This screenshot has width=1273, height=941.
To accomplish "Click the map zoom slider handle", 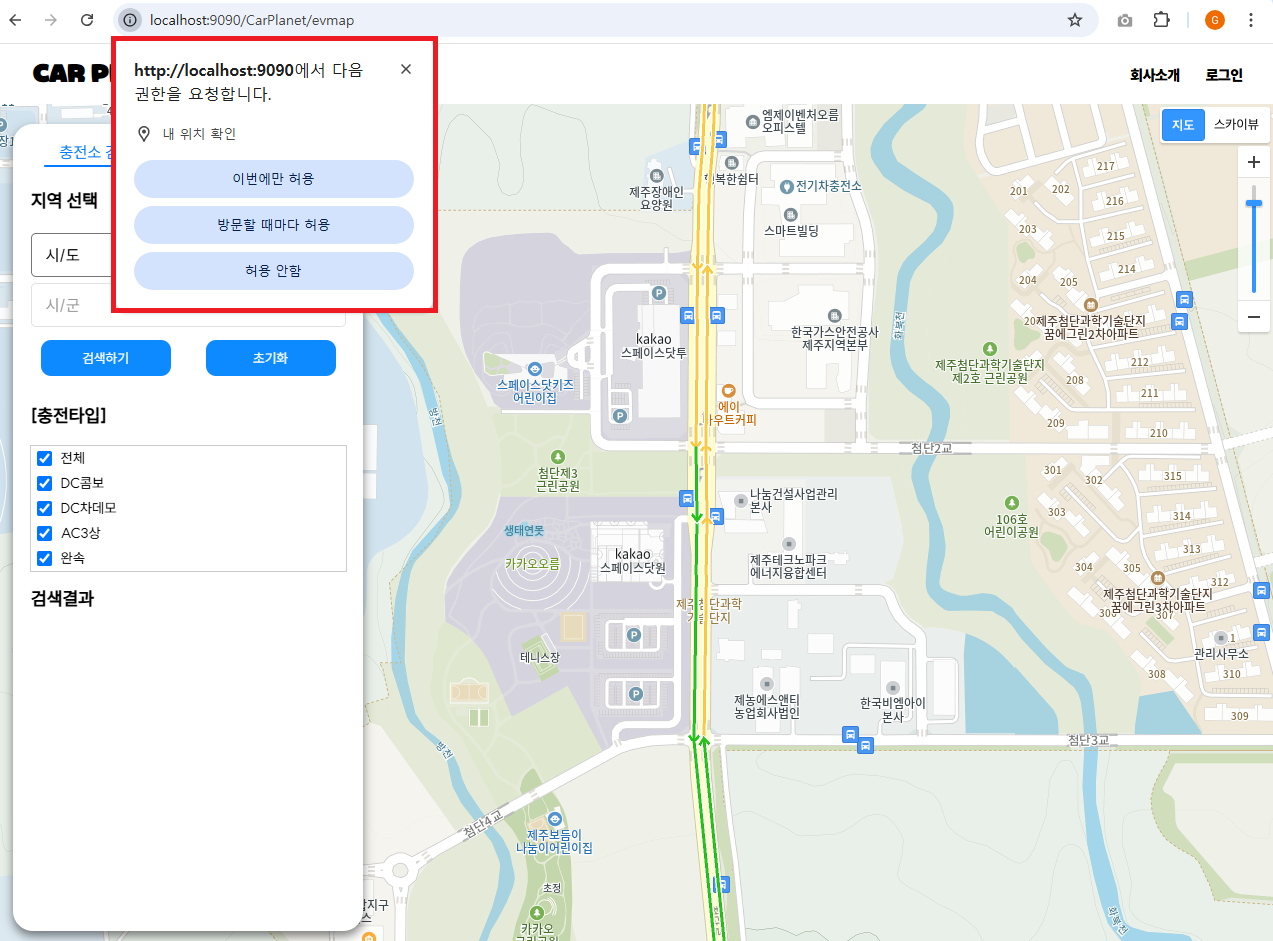I will 1254,203.
